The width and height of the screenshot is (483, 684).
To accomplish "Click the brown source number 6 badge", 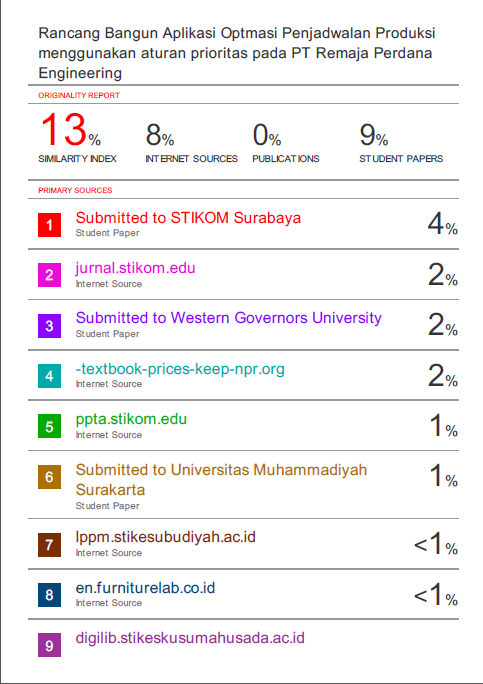I will (49, 477).
